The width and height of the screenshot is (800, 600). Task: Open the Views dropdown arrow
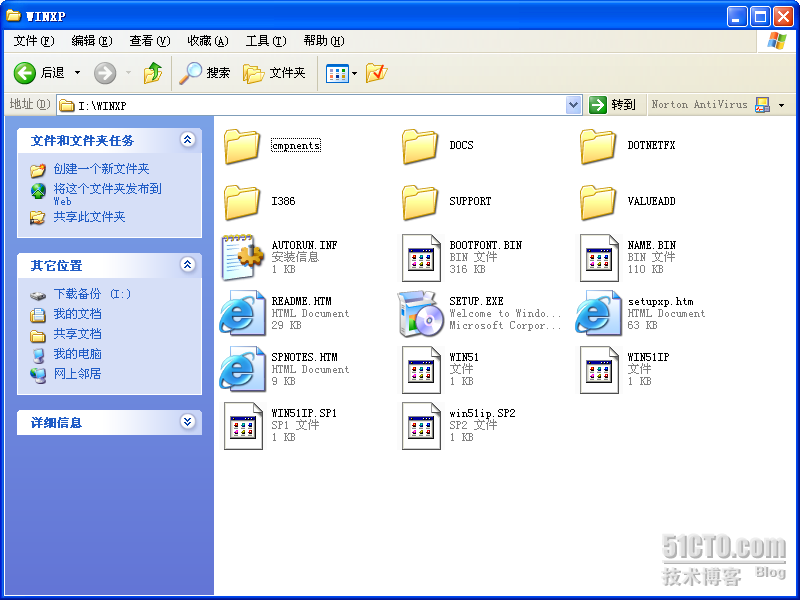[x=355, y=73]
